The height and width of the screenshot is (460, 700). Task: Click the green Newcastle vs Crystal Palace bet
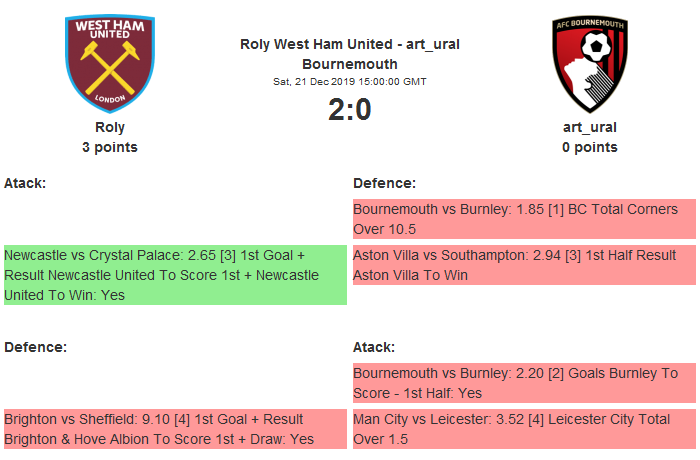175,275
